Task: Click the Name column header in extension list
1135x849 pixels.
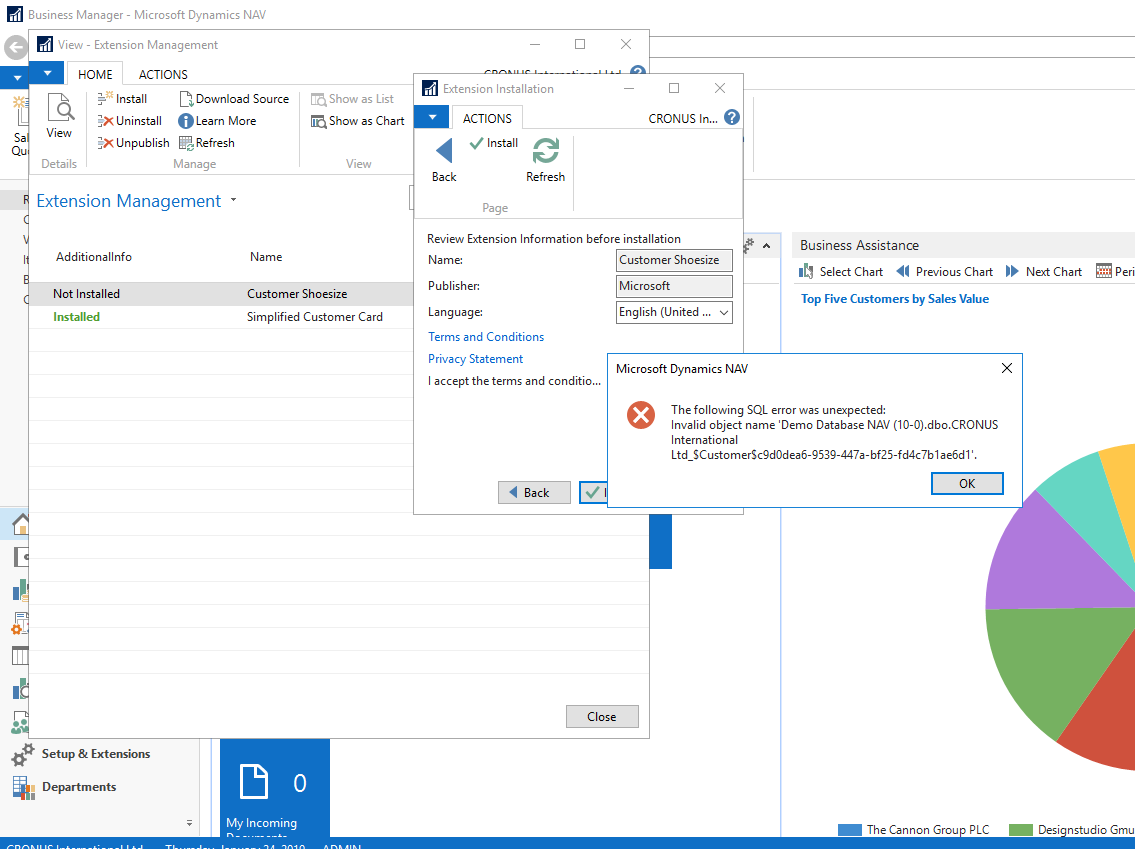Action: click(266, 257)
